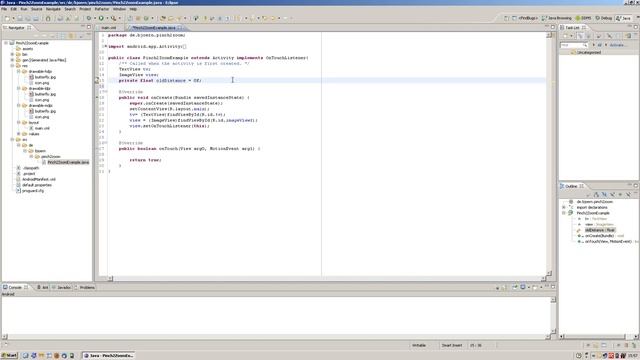This screenshot has width=640, height=360.
Task: Click the Task List view tab
Action: [573, 28]
